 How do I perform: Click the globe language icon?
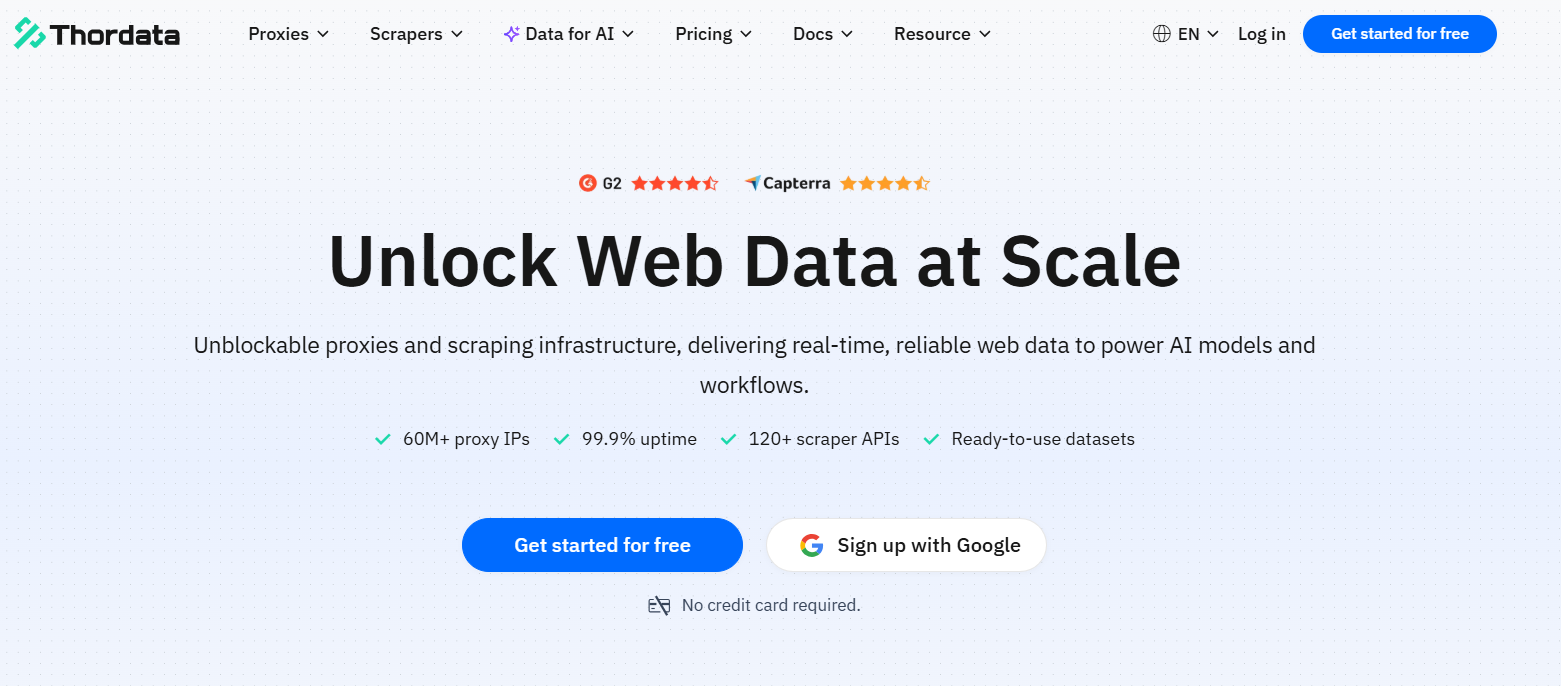1161,34
